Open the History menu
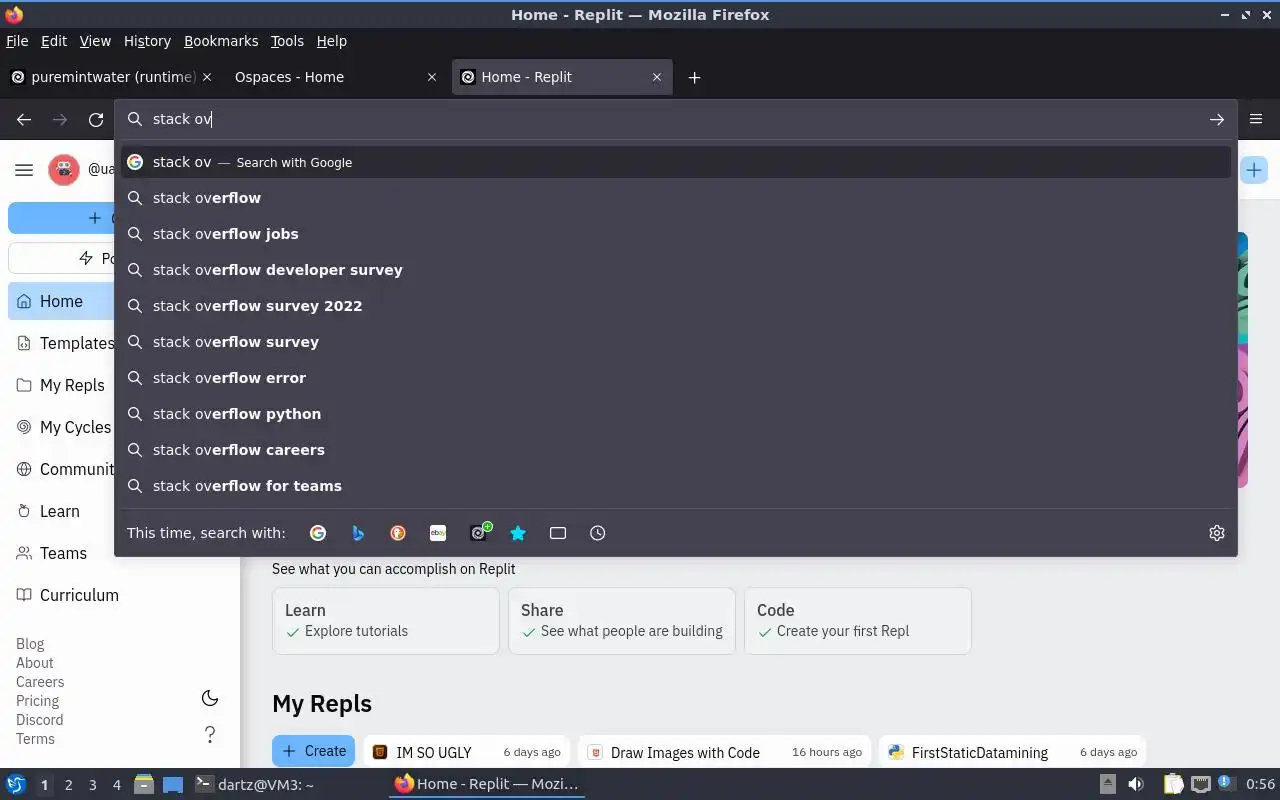Image resolution: width=1280 pixels, height=800 pixels. point(147,41)
